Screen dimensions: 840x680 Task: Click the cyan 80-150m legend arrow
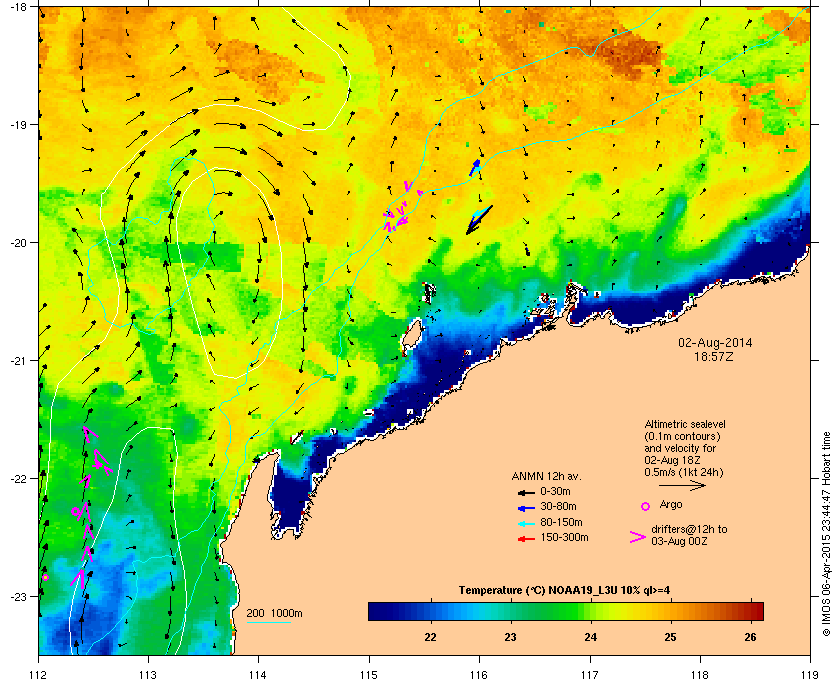tap(526, 523)
